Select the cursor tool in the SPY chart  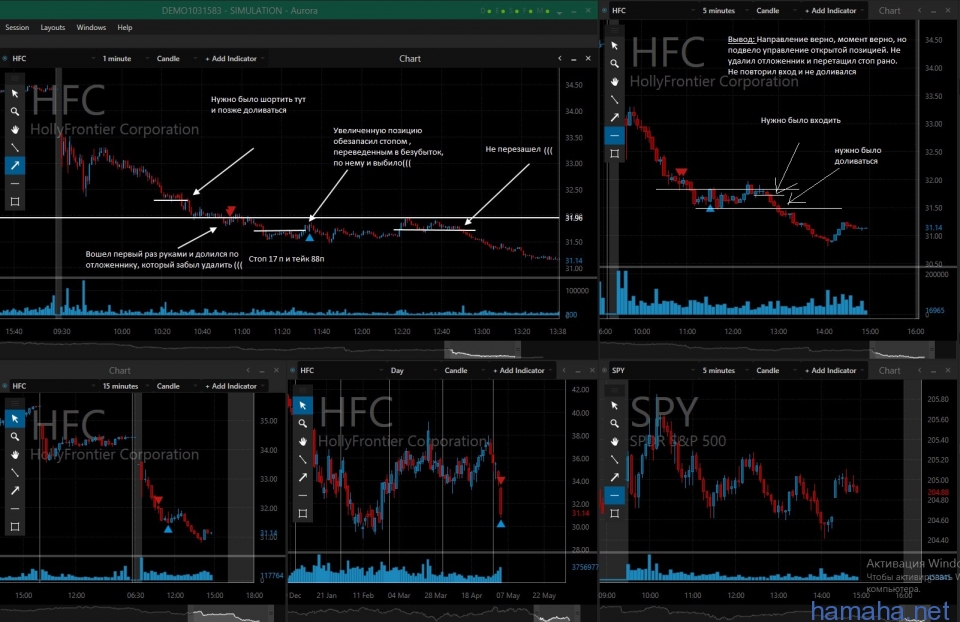(x=614, y=405)
